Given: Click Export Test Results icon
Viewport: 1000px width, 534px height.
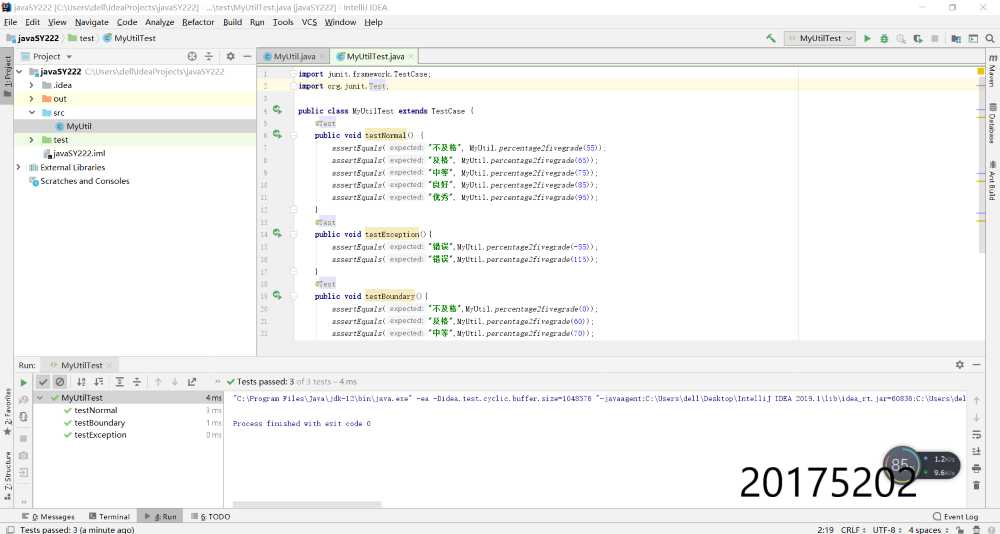Looking at the screenshot, I should coord(192,382).
